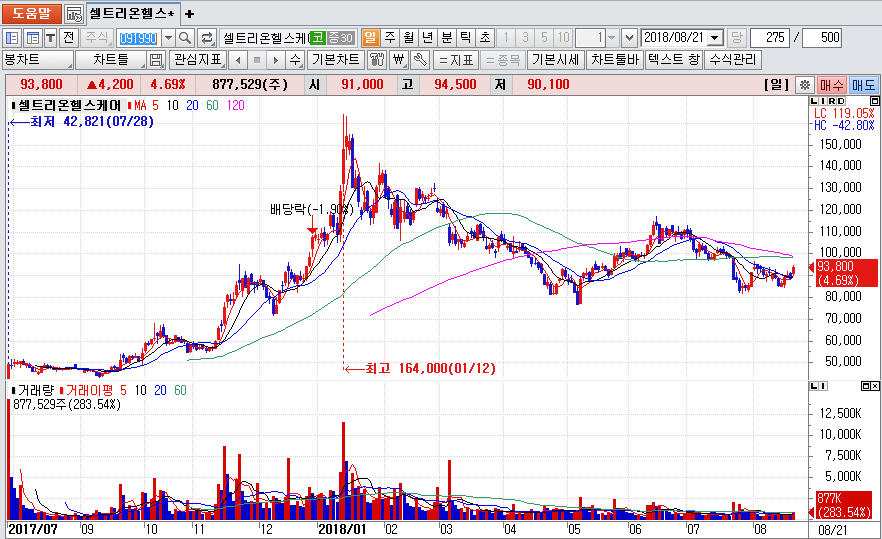Select the 셀트리온헬스 tab
The height and width of the screenshot is (539, 882).
point(130,14)
